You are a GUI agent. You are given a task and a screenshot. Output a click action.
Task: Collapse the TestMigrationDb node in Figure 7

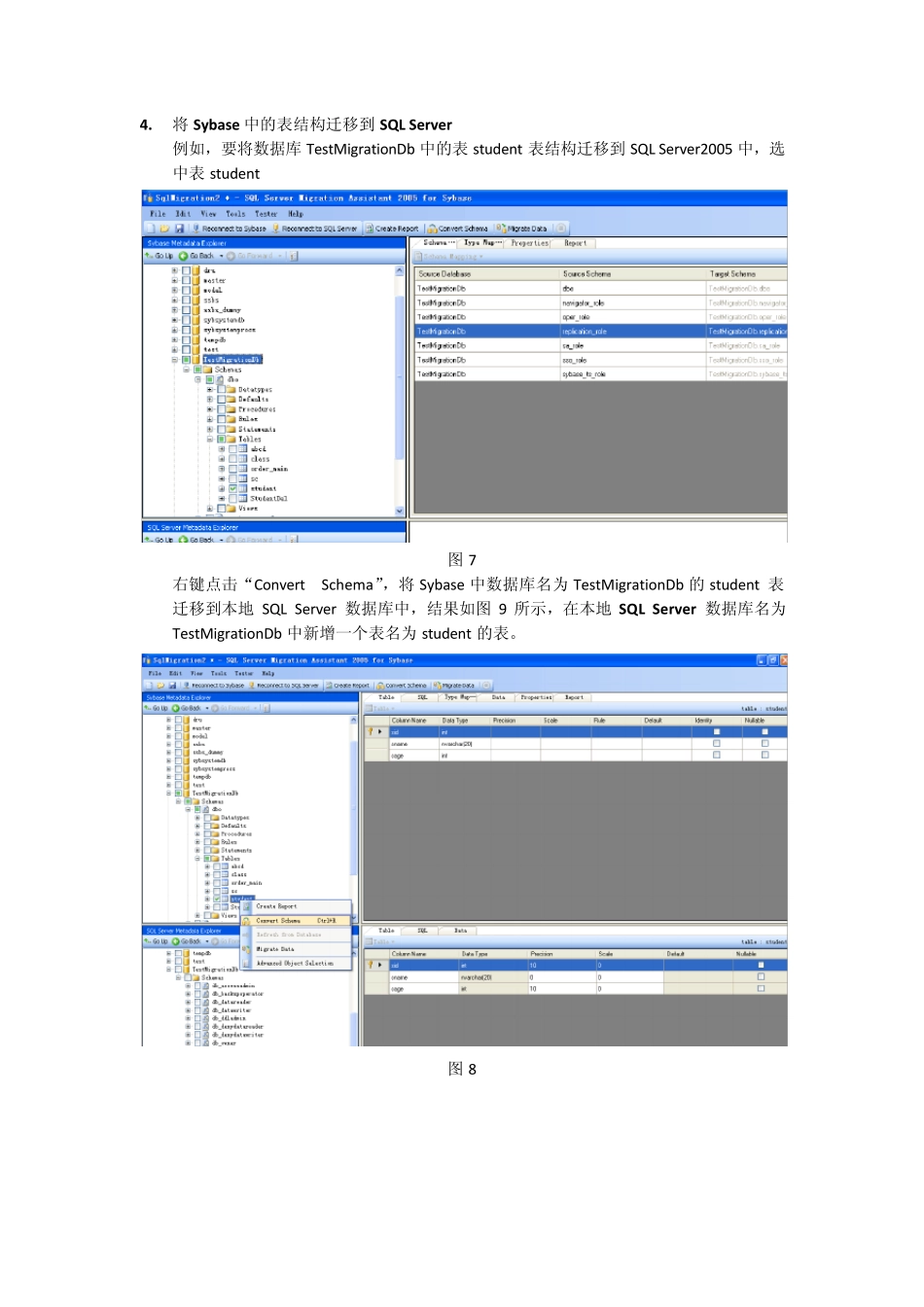point(175,360)
